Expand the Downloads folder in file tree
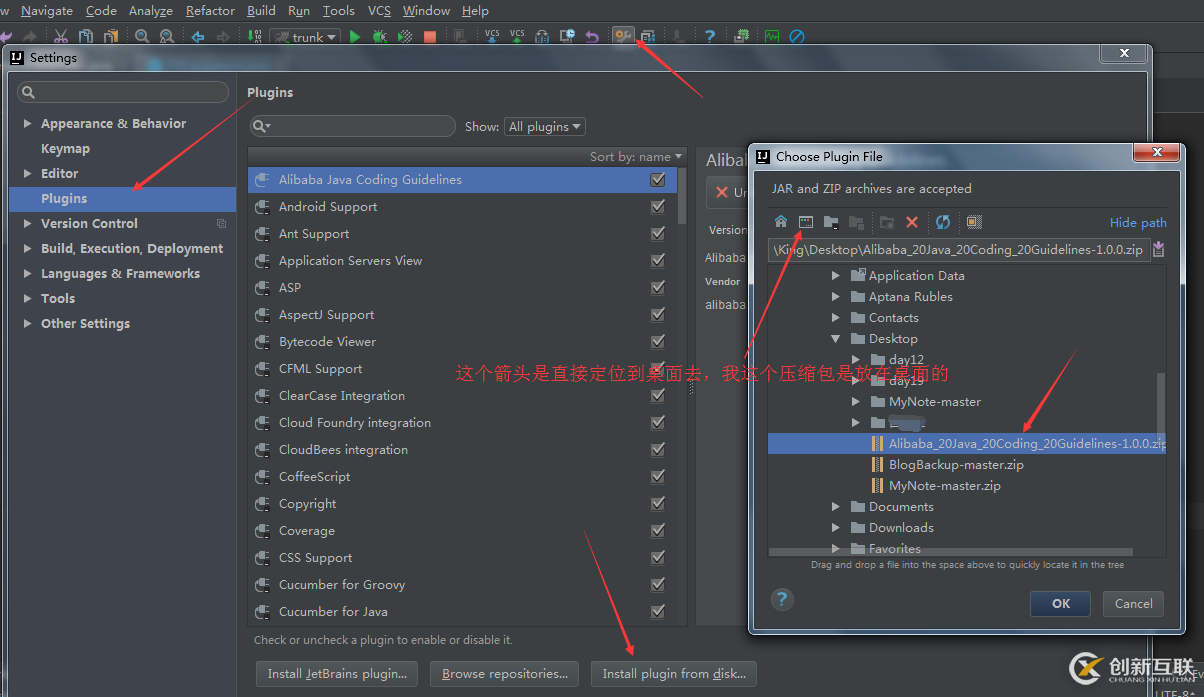Screen dimensions: 1204x697 836,528
